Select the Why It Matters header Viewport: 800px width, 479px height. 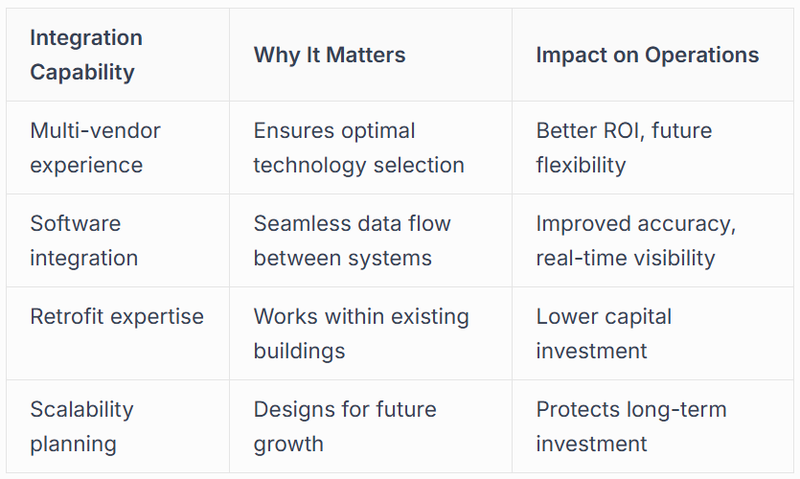(x=330, y=55)
